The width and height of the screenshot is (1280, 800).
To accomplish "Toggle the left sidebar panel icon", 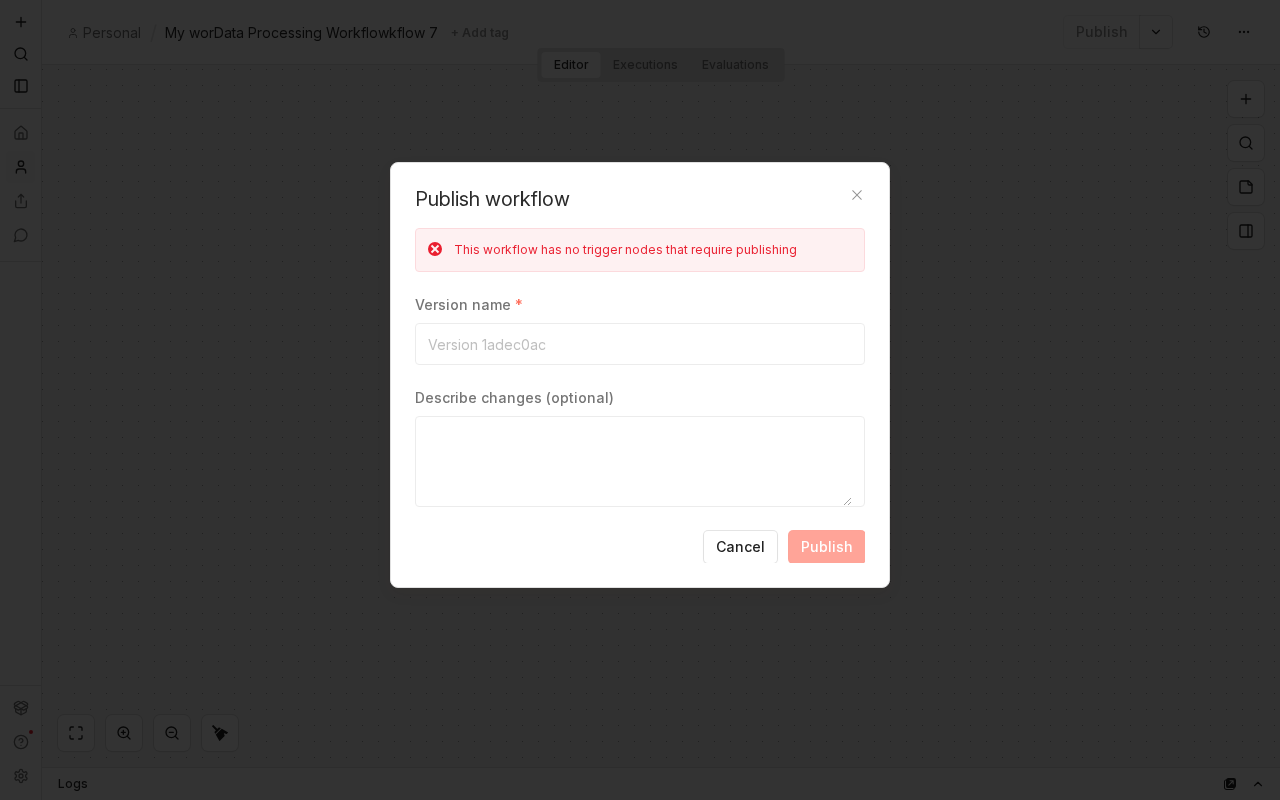I will pos(21,86).
